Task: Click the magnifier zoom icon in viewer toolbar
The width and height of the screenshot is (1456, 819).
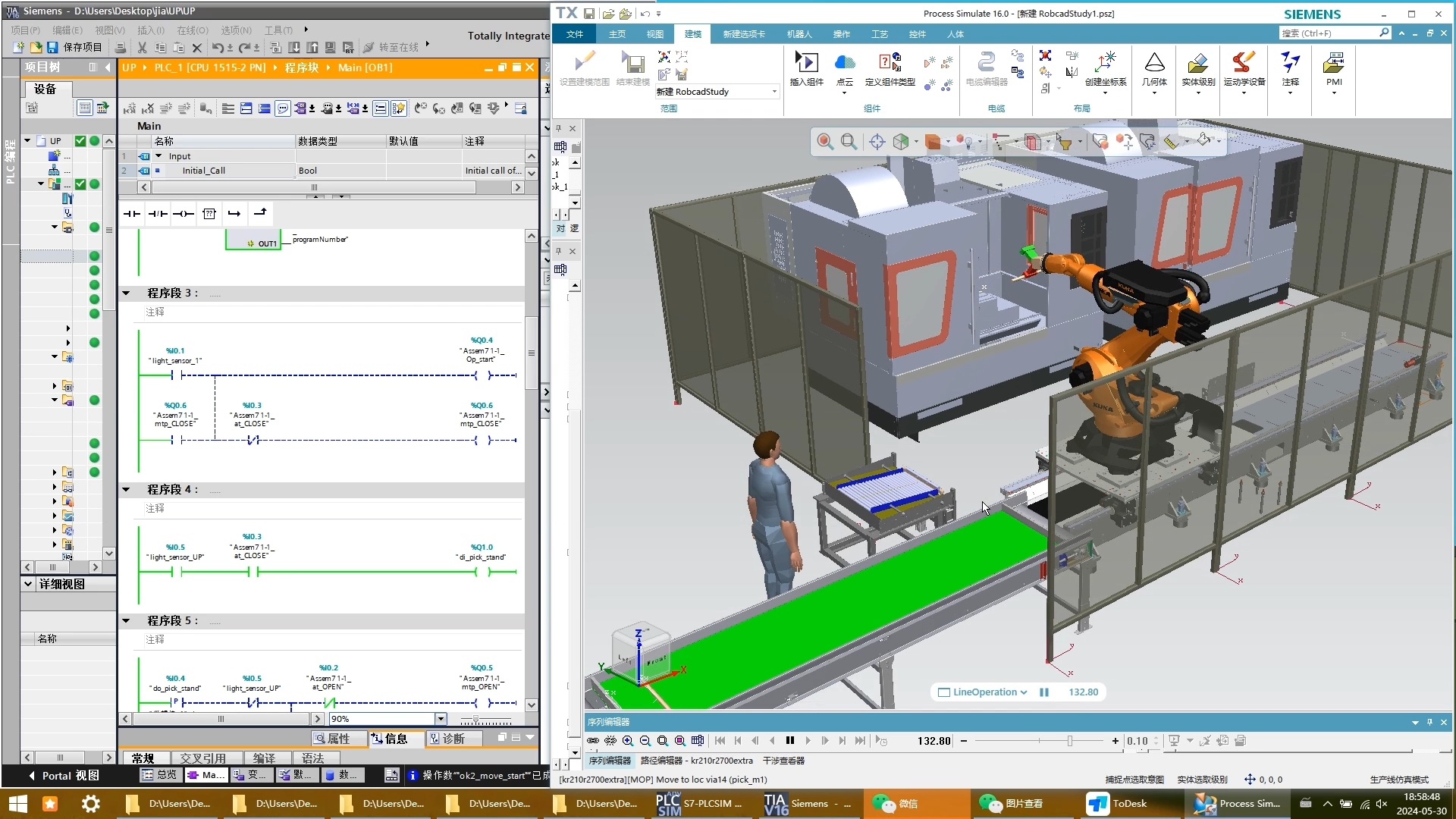Action: click(x=849, y=142)
